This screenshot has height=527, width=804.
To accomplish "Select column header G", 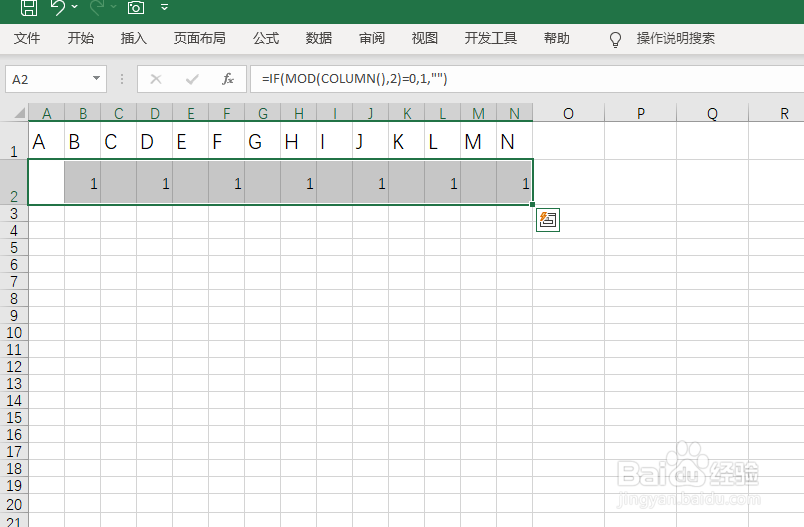I will click(263, 113).
